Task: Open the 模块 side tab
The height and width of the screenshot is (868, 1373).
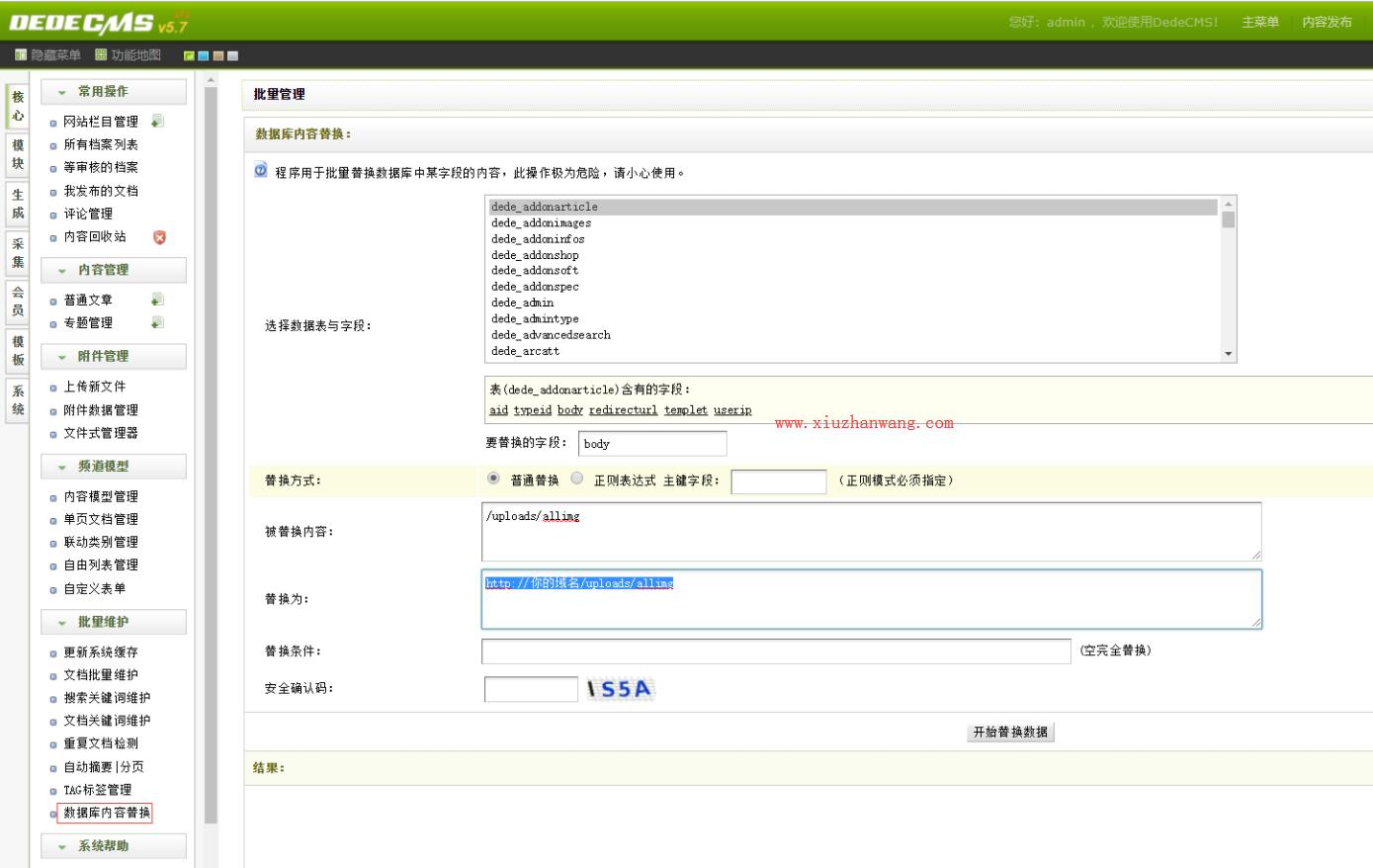Action: tap(18, 154)
